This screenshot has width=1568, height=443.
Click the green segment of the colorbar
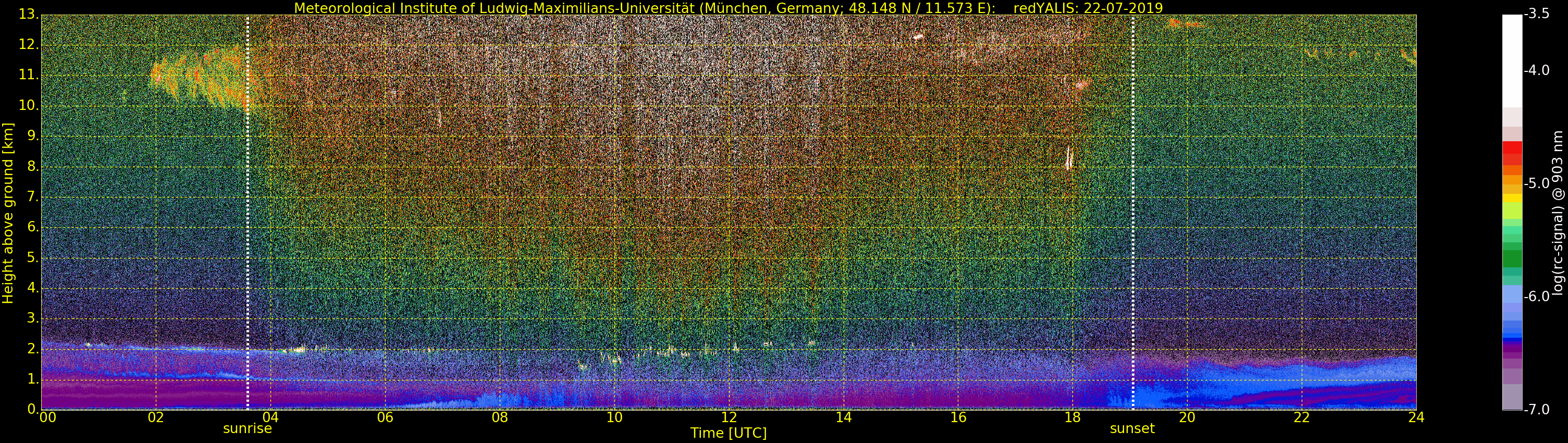(x=1512, y=259)
